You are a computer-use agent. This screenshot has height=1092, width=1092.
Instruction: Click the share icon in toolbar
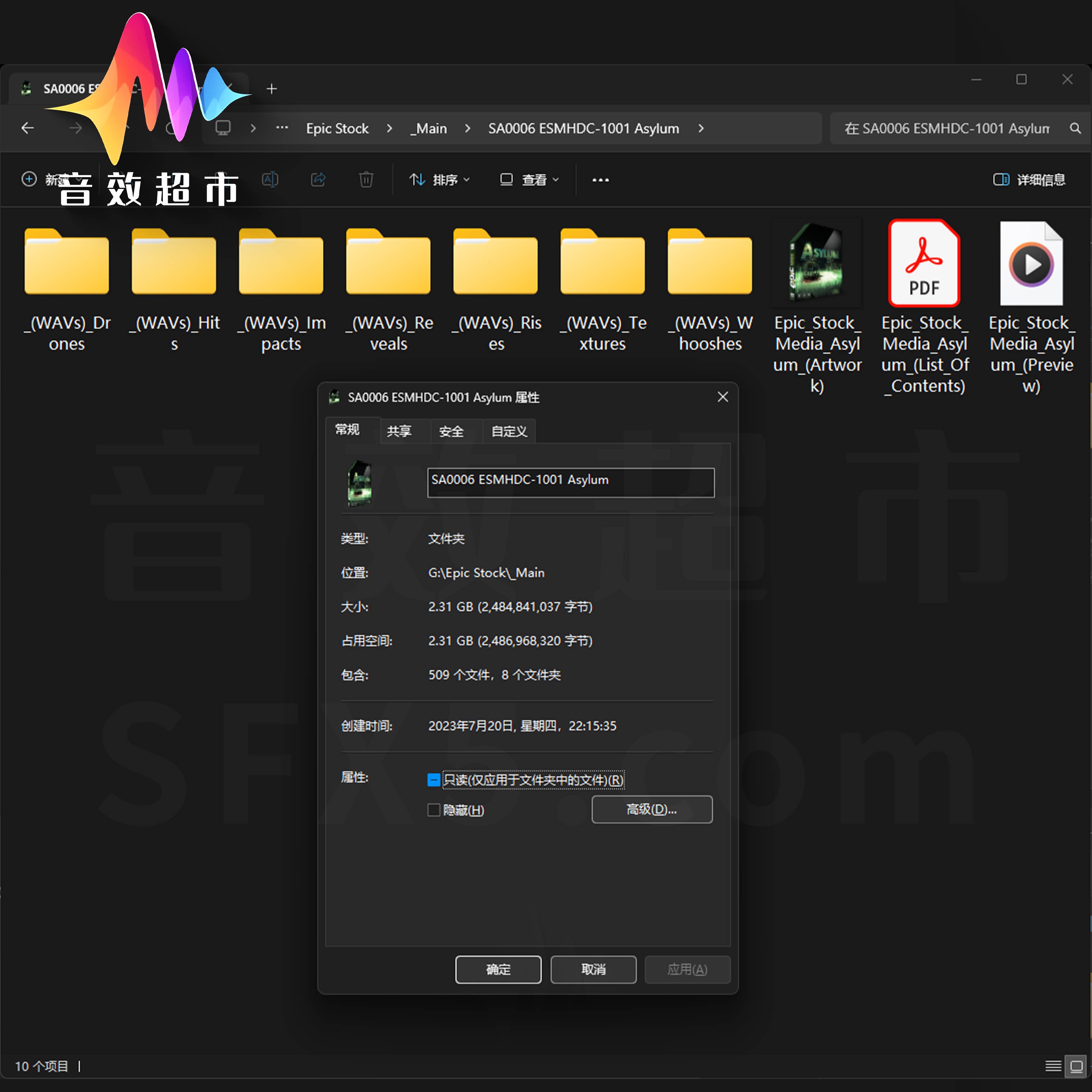(318, 180)
